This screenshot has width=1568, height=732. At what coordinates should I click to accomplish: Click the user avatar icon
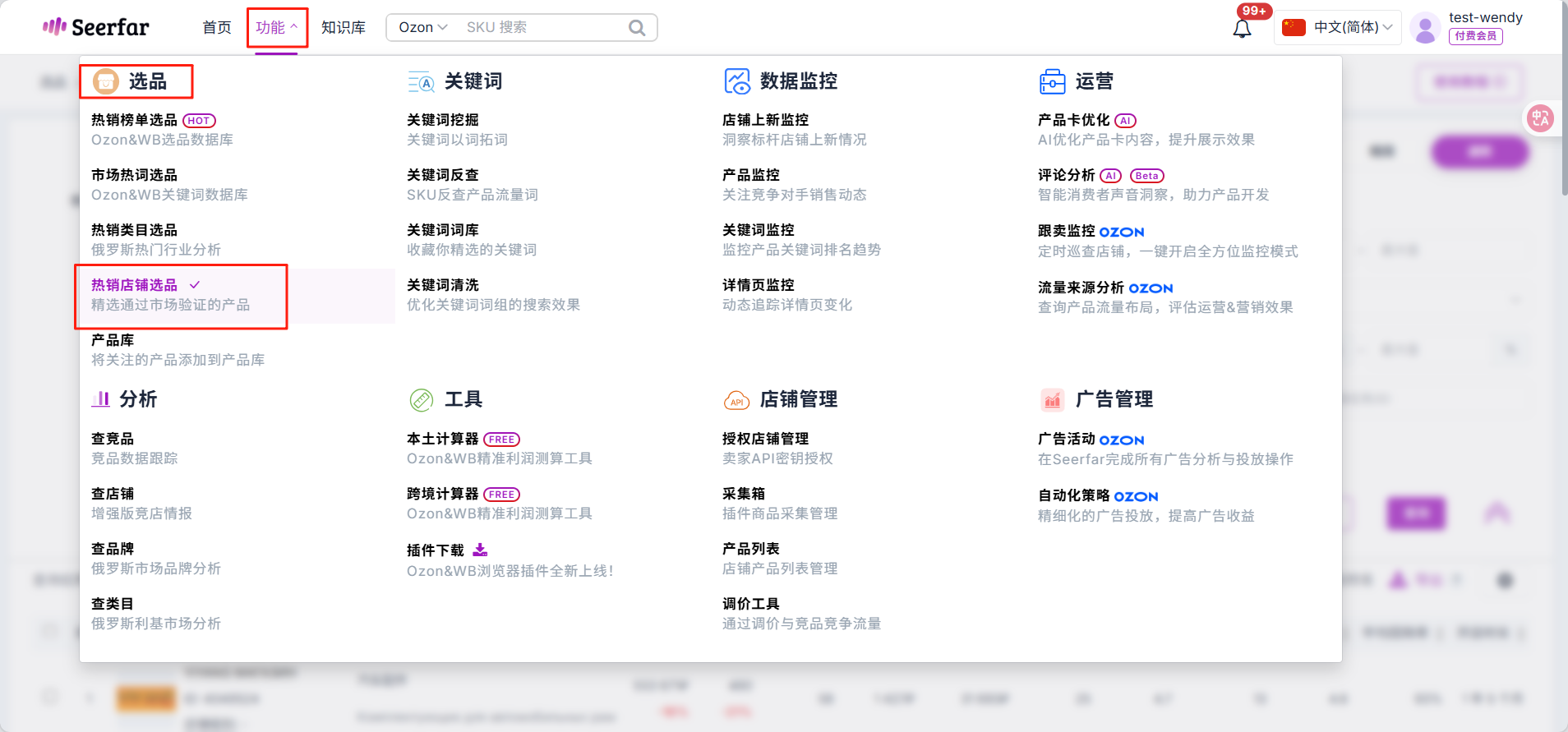(1425, 29)
